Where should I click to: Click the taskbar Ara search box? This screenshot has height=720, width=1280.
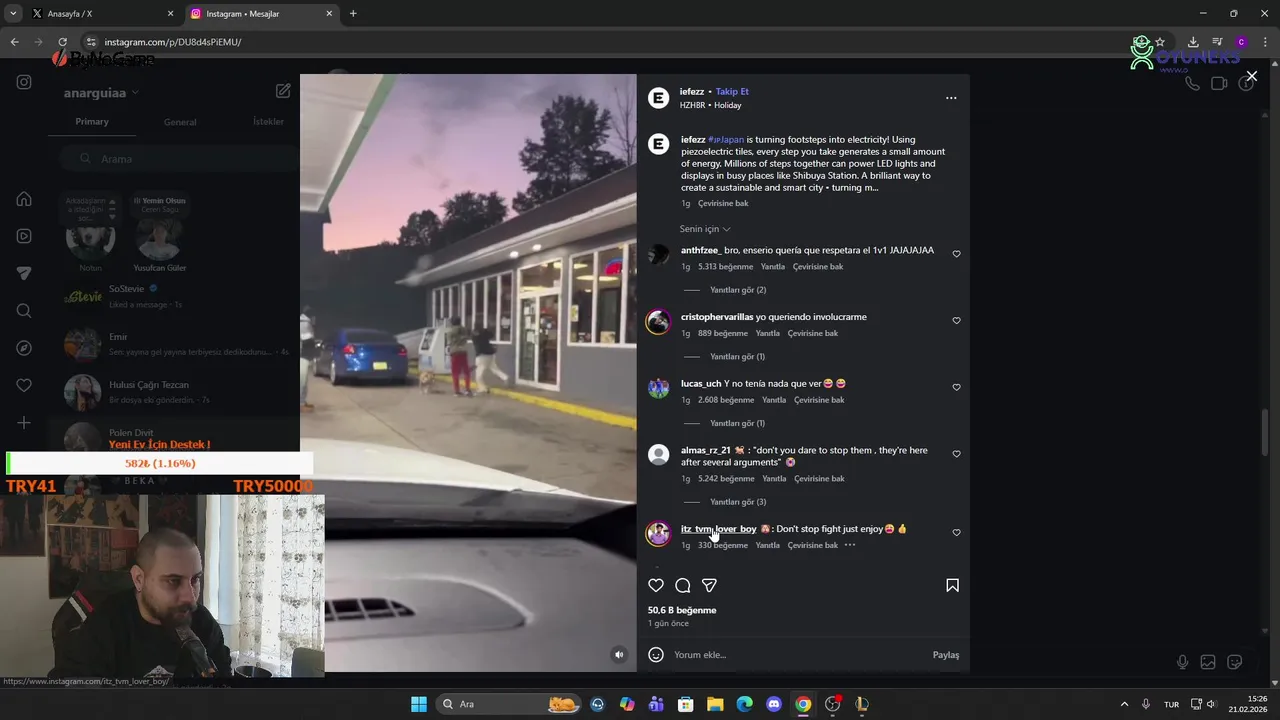coord(510,704)
